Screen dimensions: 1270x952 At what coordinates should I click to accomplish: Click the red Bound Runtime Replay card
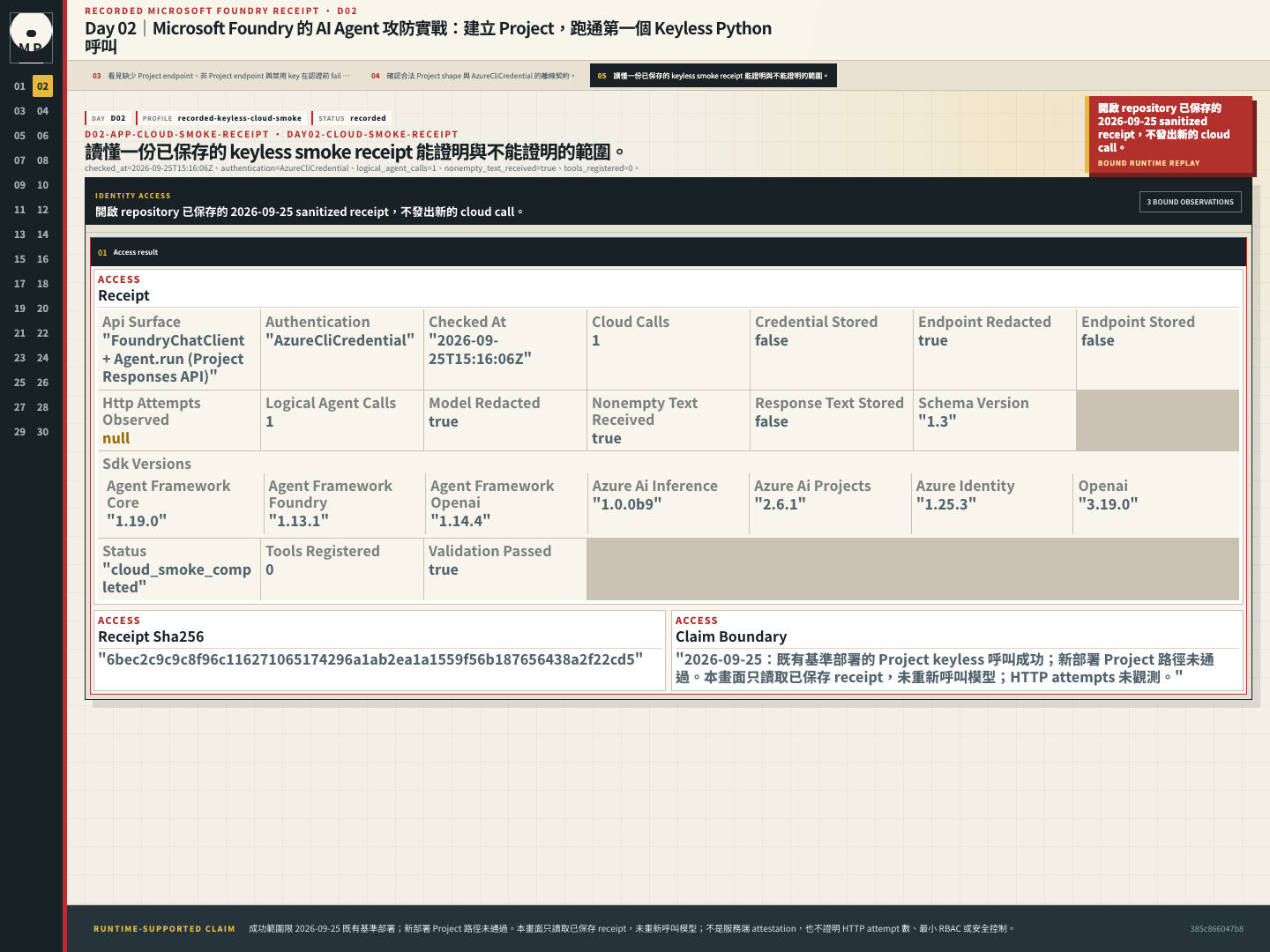(x=1169, y=134)
